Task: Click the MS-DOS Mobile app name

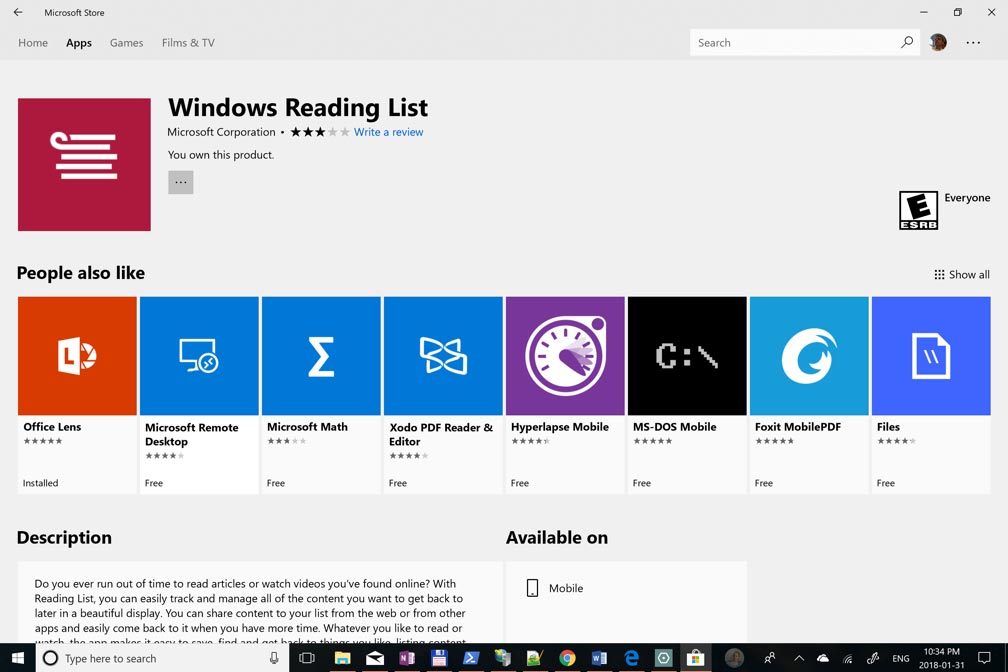Action: coord(674,427)
